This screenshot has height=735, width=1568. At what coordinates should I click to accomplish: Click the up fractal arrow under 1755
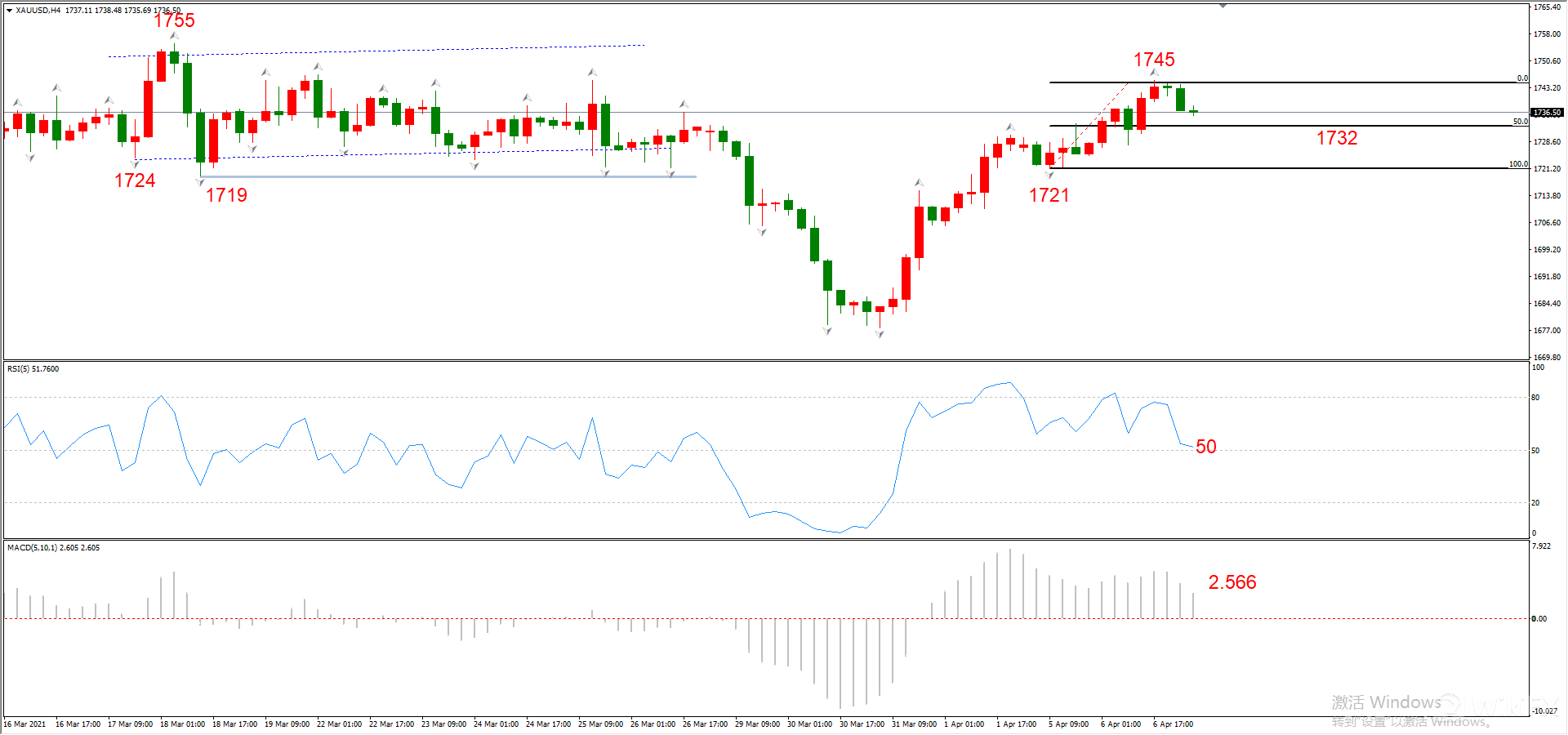click(x=174, y=36)
